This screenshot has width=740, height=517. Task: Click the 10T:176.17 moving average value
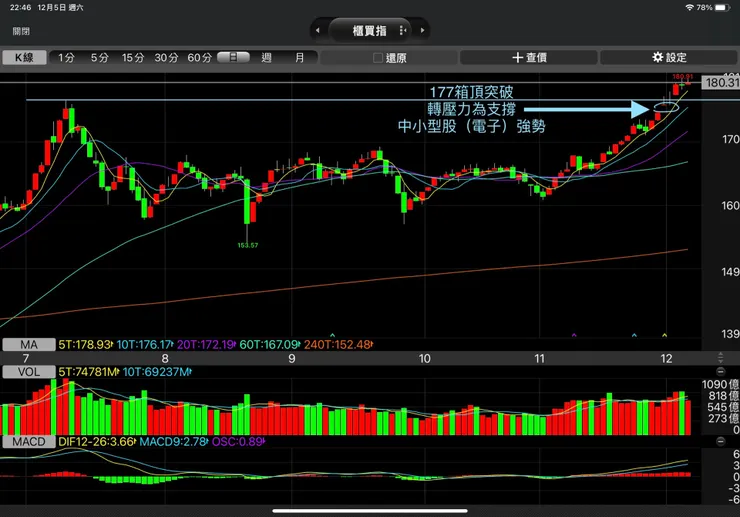click(144, 345)
